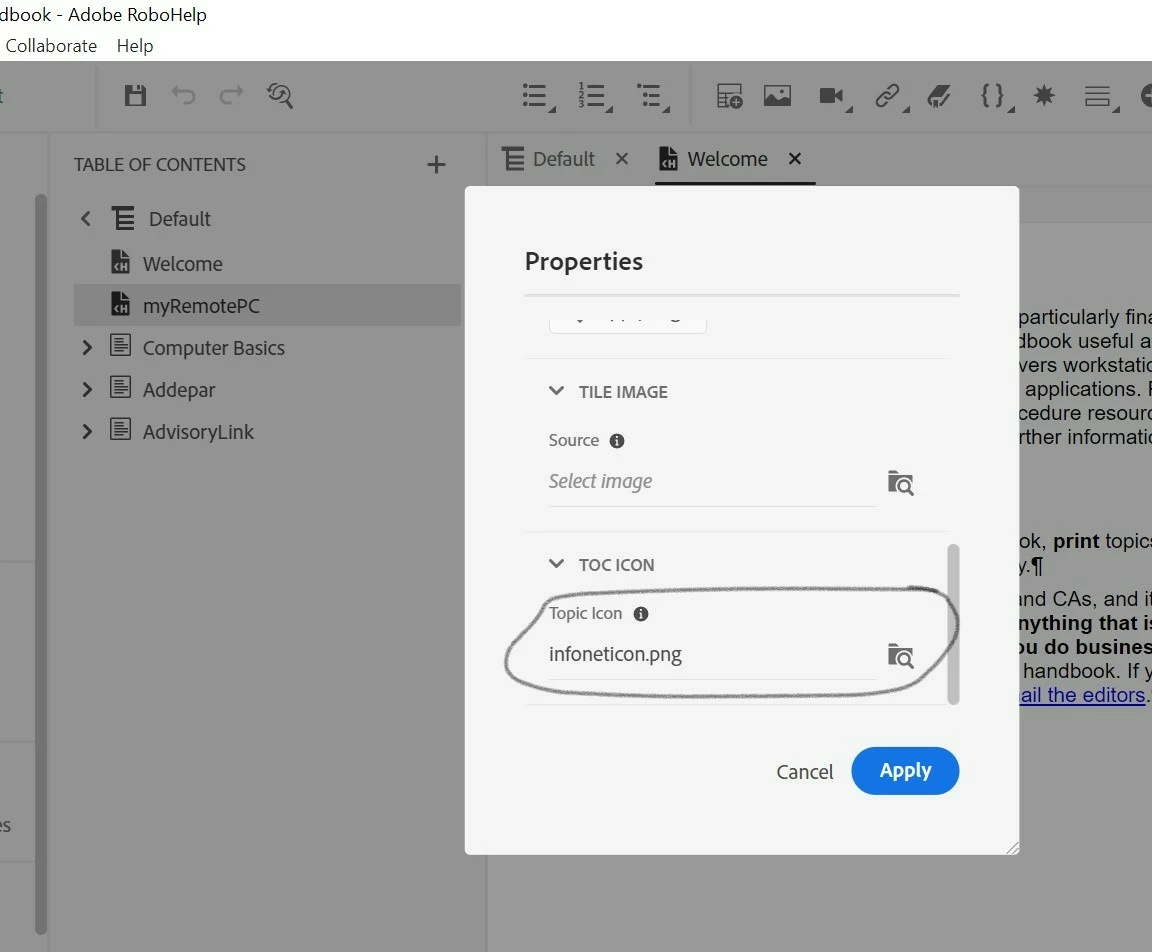The width and height of the screenshot is (1152, 952).
Task: Add new TOC item with plus icon
Action: [x=436, y=165]
